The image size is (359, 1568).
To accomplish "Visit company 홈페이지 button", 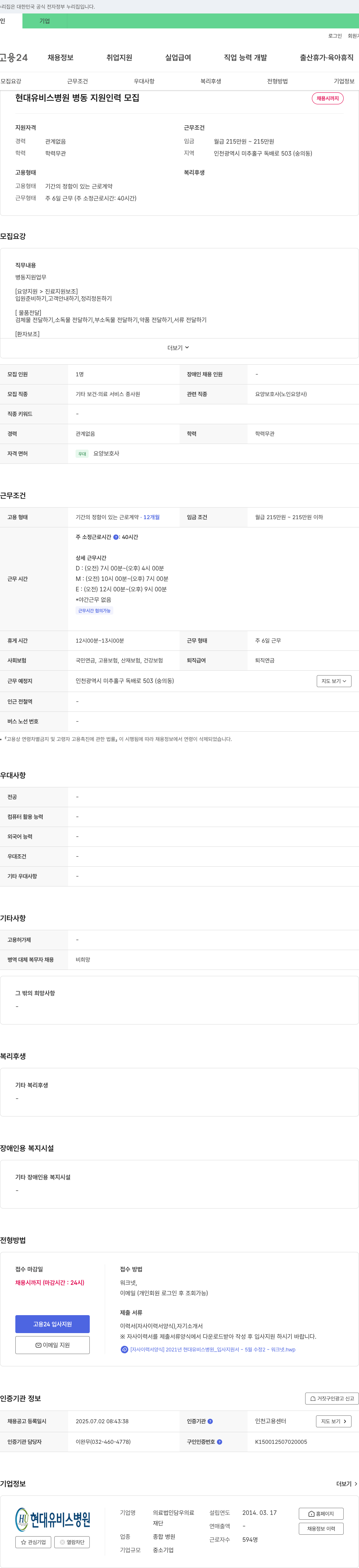I will click(320, 1514).
